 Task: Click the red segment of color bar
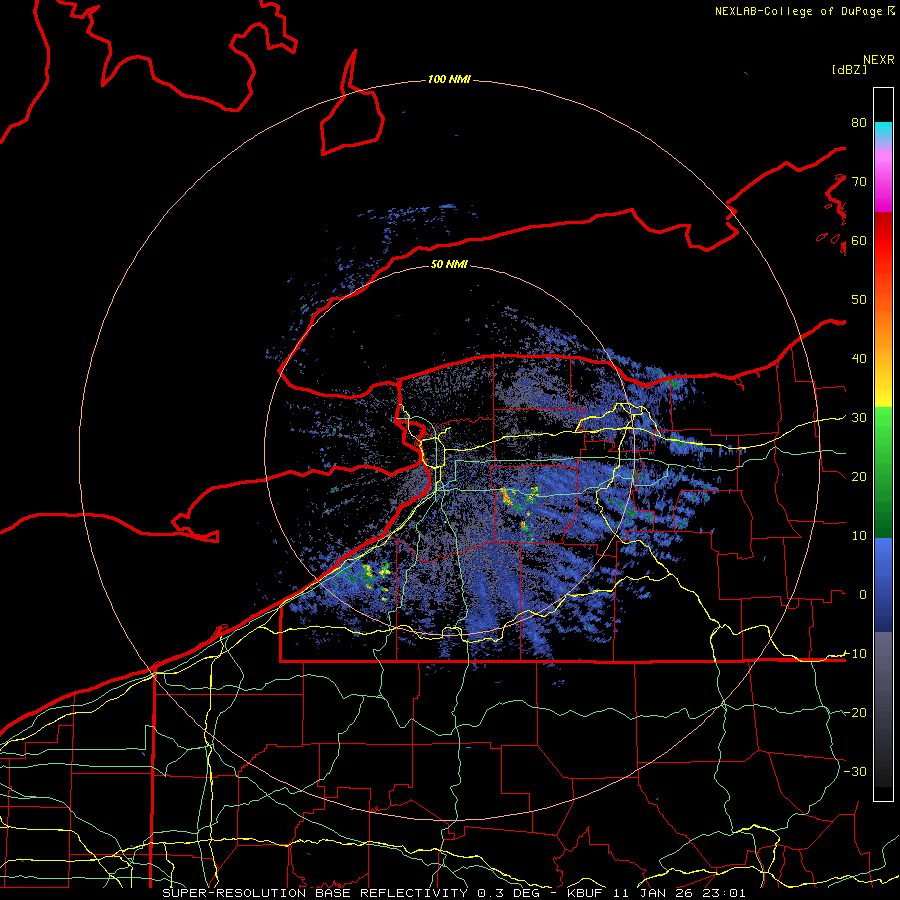click(883, 241)
